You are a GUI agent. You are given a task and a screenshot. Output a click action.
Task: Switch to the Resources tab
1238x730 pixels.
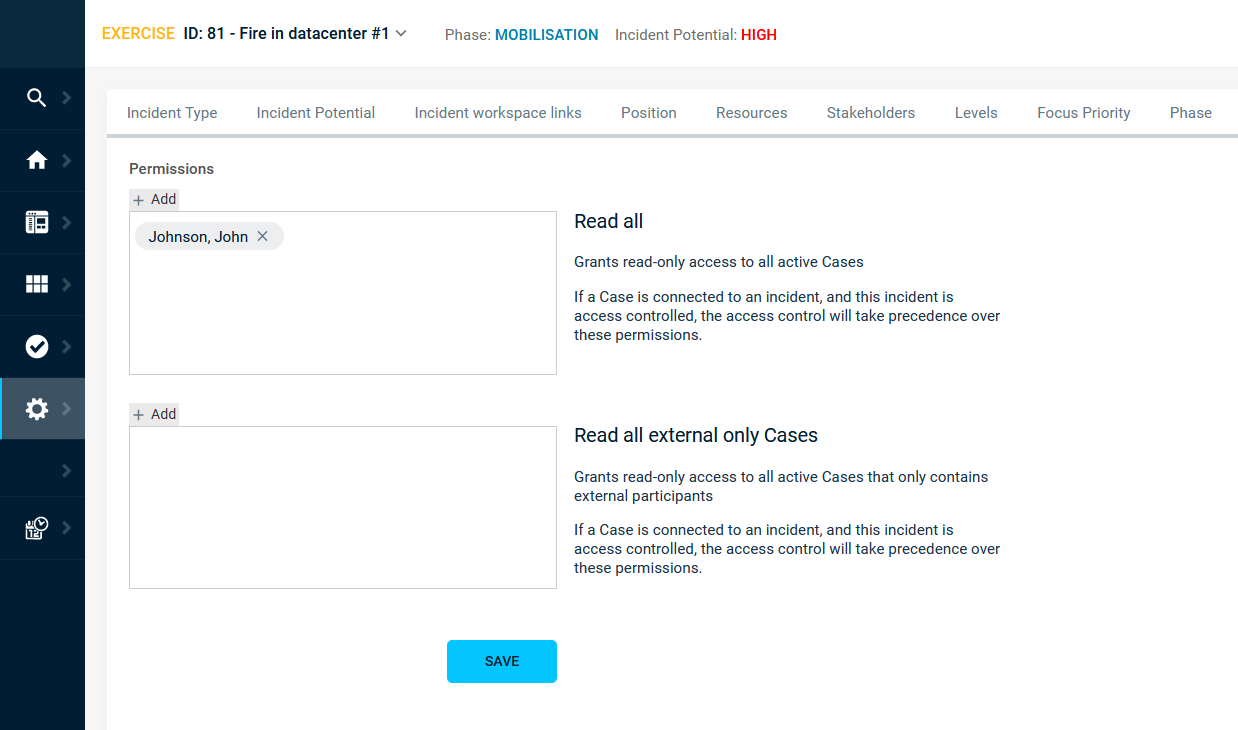coord(752,113)
